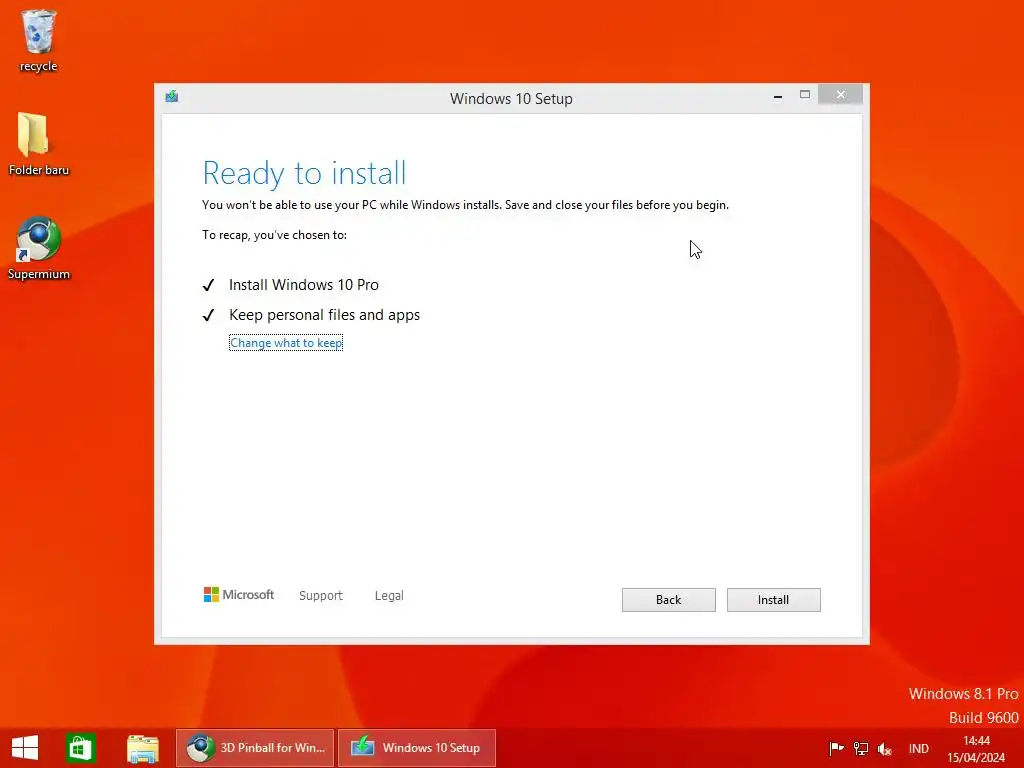Minimize the Windows 10 Setup window

click(777, 96)
